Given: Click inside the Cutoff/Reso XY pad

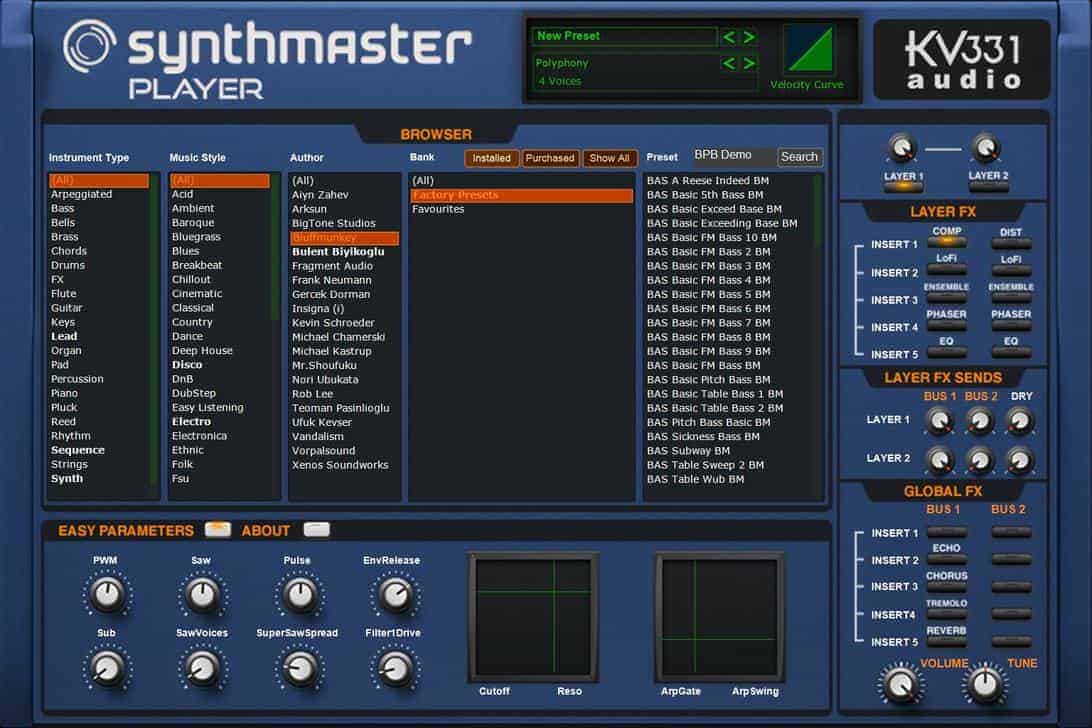Looking at the screenshot, I should (x=533, y=618).
